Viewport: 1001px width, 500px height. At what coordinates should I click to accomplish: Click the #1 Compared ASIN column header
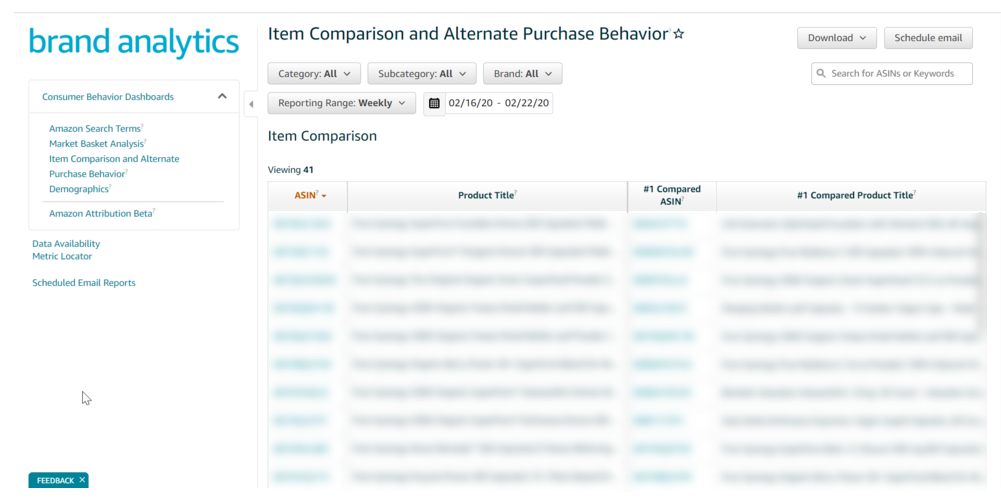(x=672, y=196)
